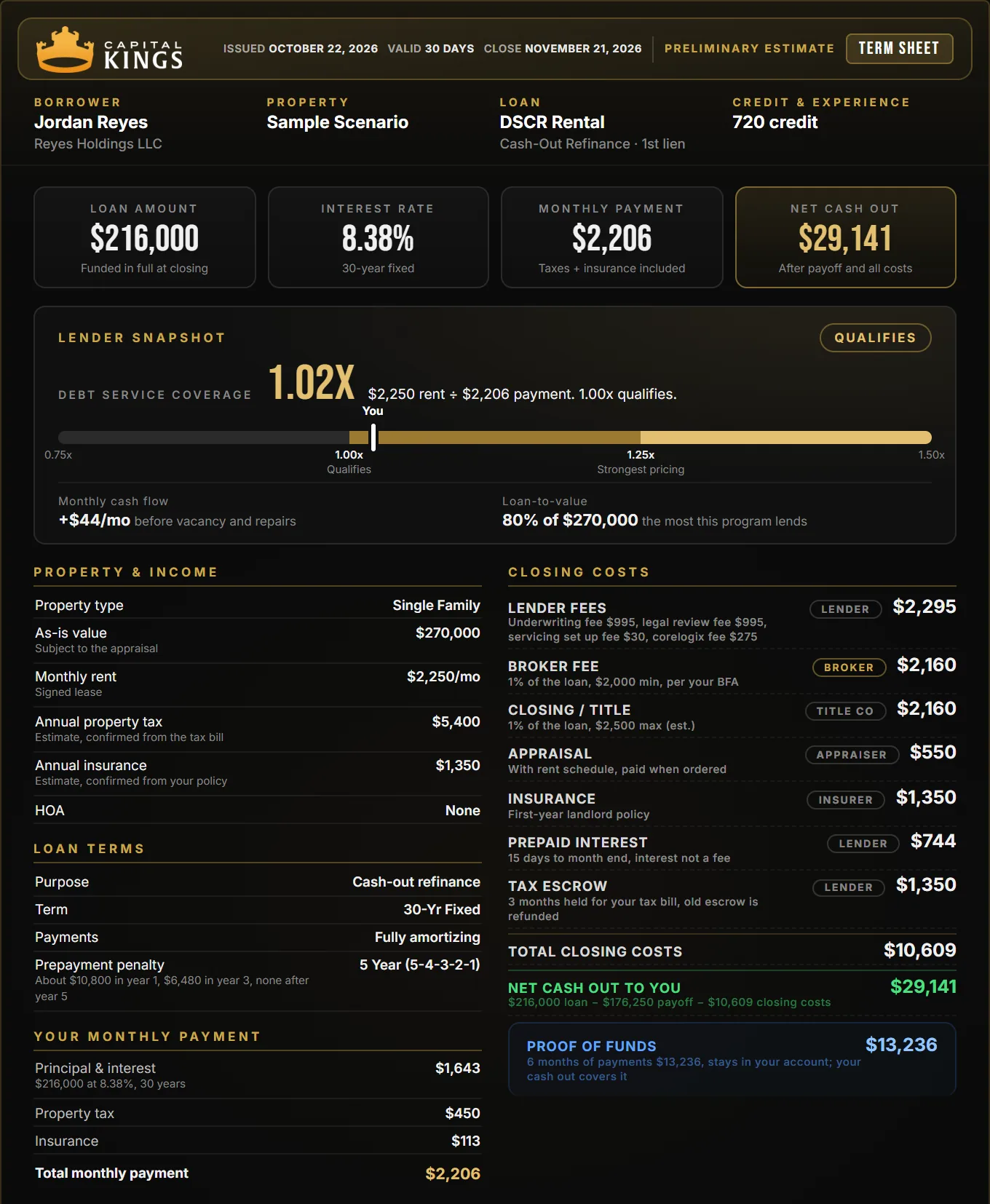This screenshot has width=990, height=1204.
Task: Click the 'Single Family' property type value
Action: click(x=437, y=606)
